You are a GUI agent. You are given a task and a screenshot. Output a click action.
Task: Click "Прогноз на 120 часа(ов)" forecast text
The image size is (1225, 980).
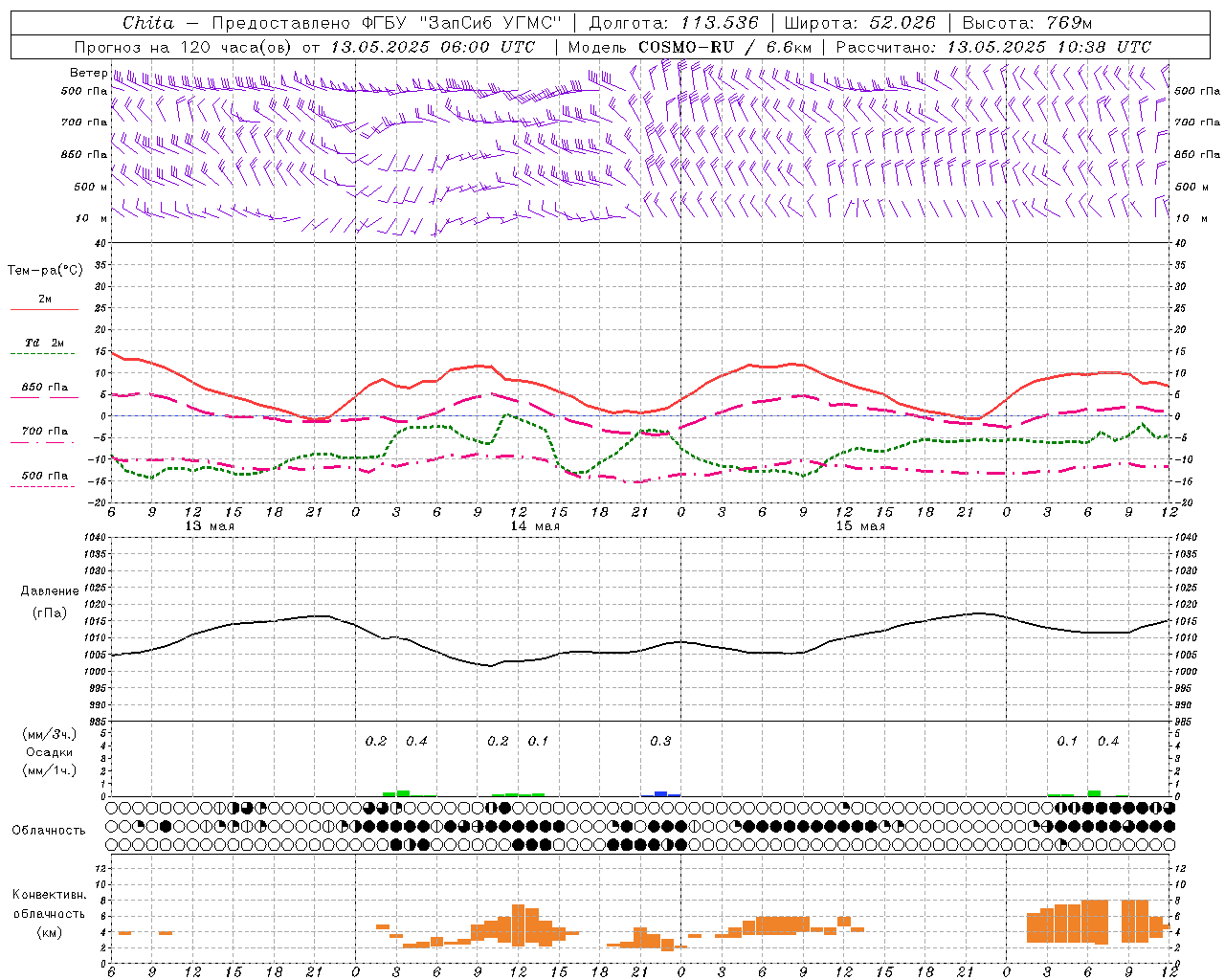[x=184, y=47]
